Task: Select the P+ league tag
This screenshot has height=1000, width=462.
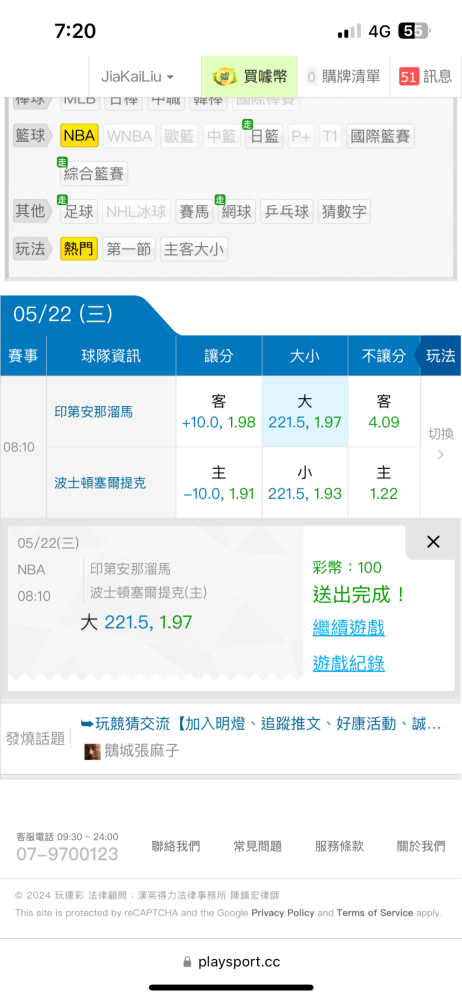Action: (301, 136)
